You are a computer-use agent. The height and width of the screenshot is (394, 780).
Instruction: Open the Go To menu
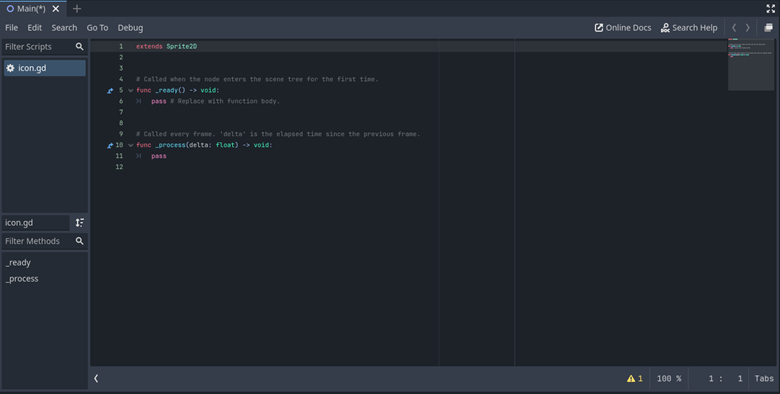coord(98,28)
